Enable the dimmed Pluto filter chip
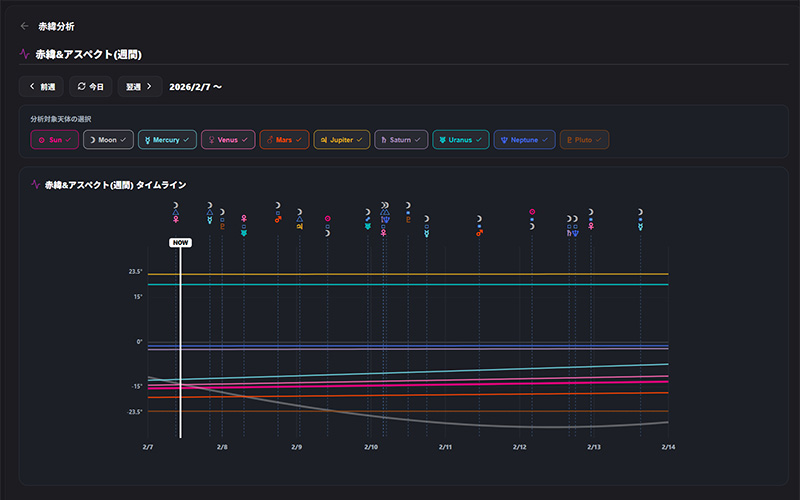The height and width of the screenshot is (500, 800). click(584, 140)
